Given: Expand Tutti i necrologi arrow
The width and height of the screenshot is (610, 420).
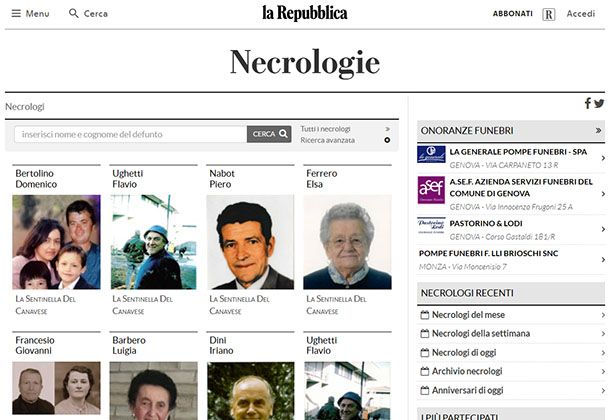Looking at the screenshot, I should point(387,129).
